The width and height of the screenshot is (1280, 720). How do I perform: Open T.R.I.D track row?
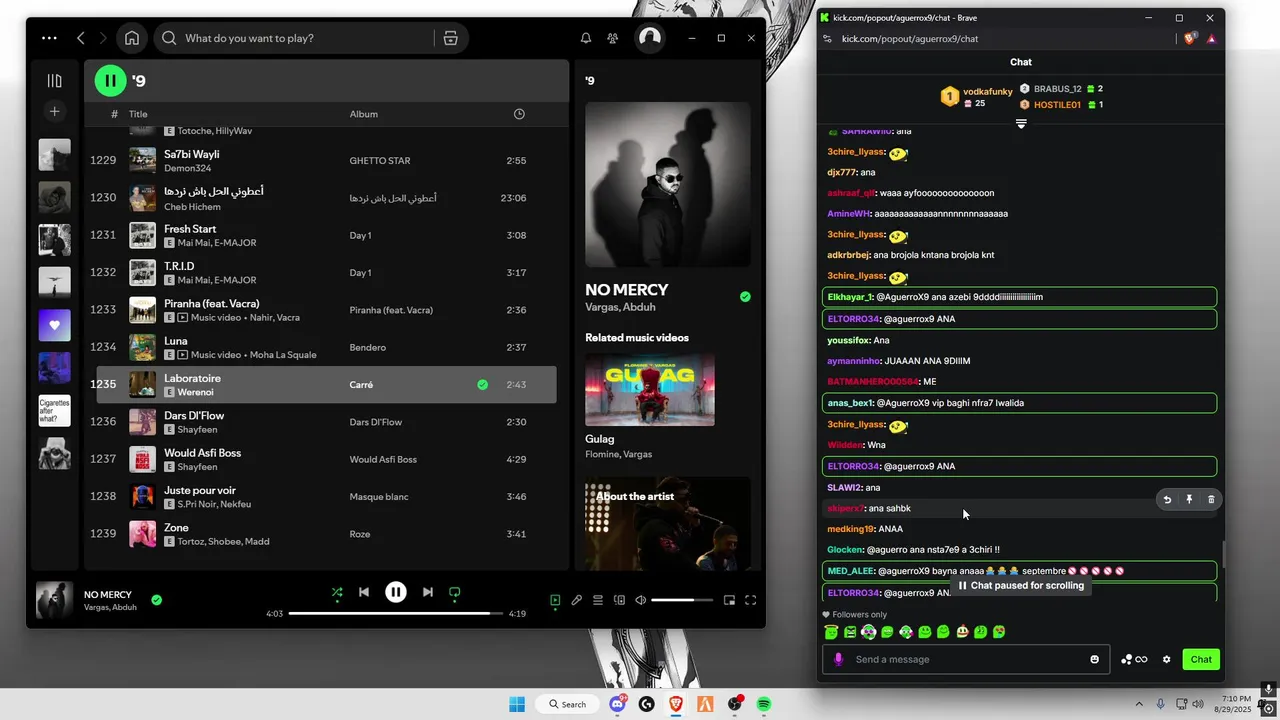point(326,272)
